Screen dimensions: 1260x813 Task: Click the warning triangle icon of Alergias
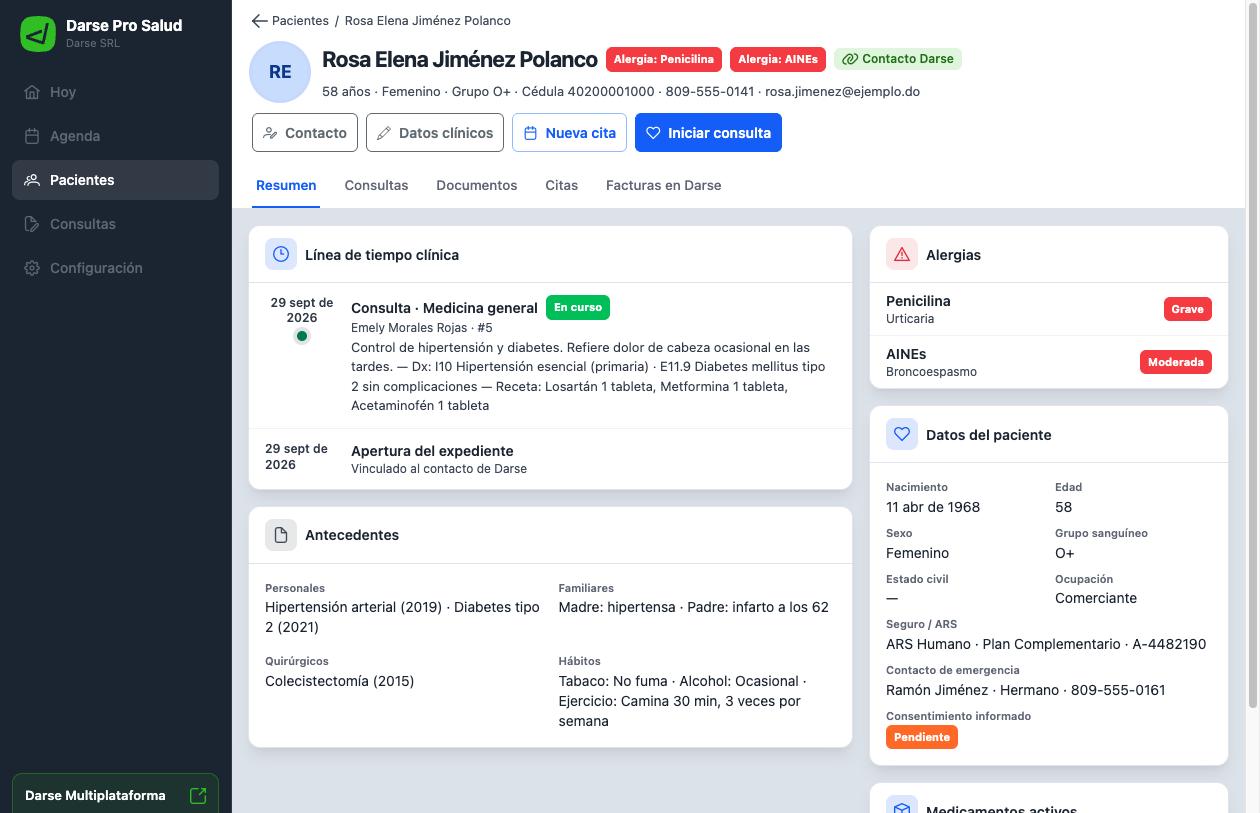point(902,254)
